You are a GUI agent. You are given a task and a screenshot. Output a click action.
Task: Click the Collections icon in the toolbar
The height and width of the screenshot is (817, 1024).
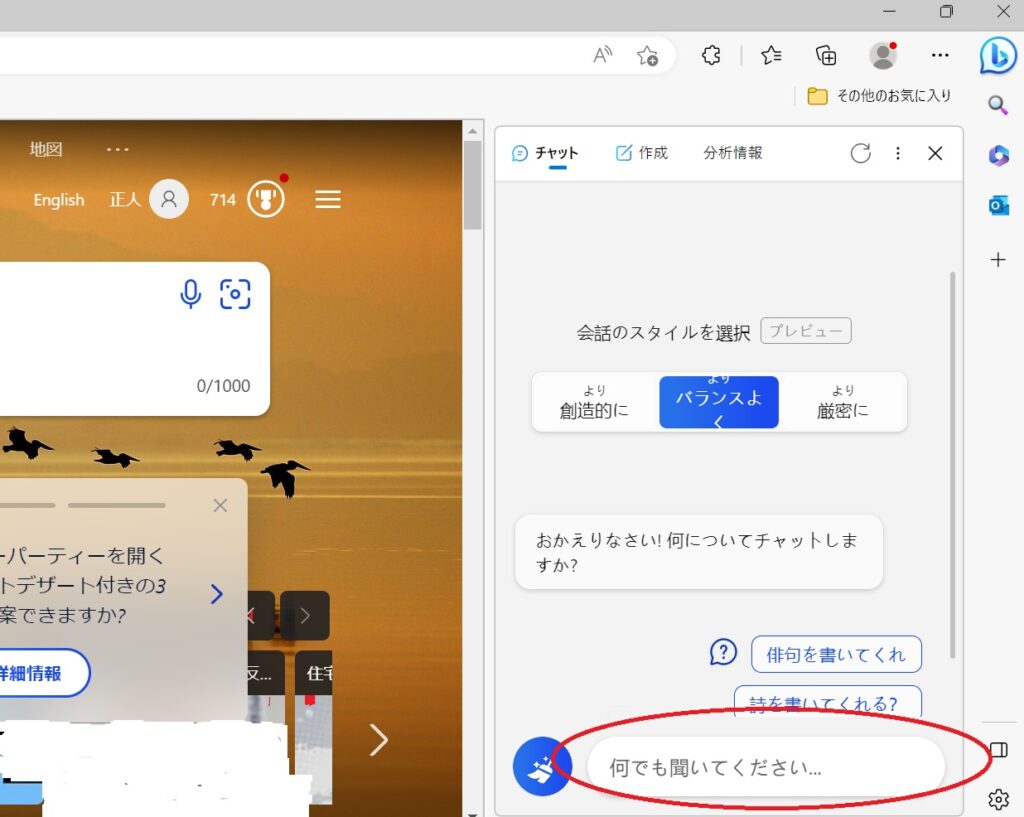(x=826, y=56)
